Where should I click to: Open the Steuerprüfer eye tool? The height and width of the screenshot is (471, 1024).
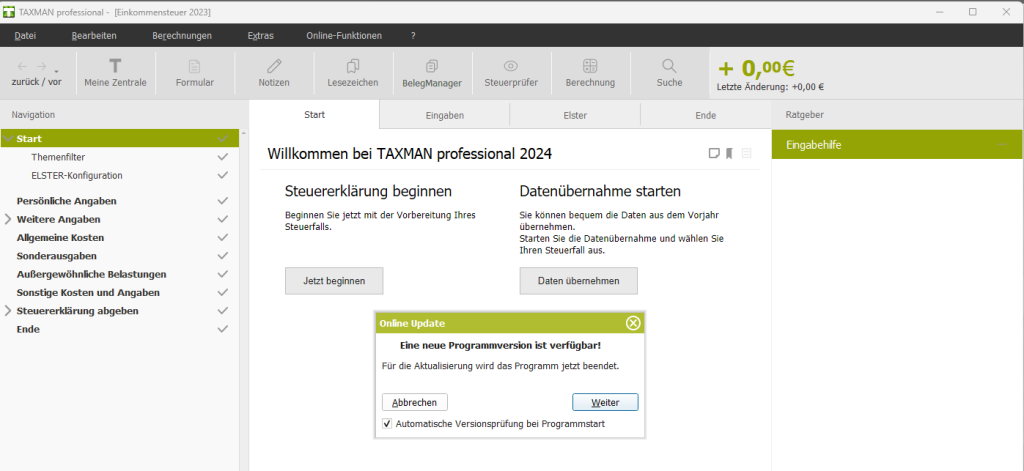(511, 73)
